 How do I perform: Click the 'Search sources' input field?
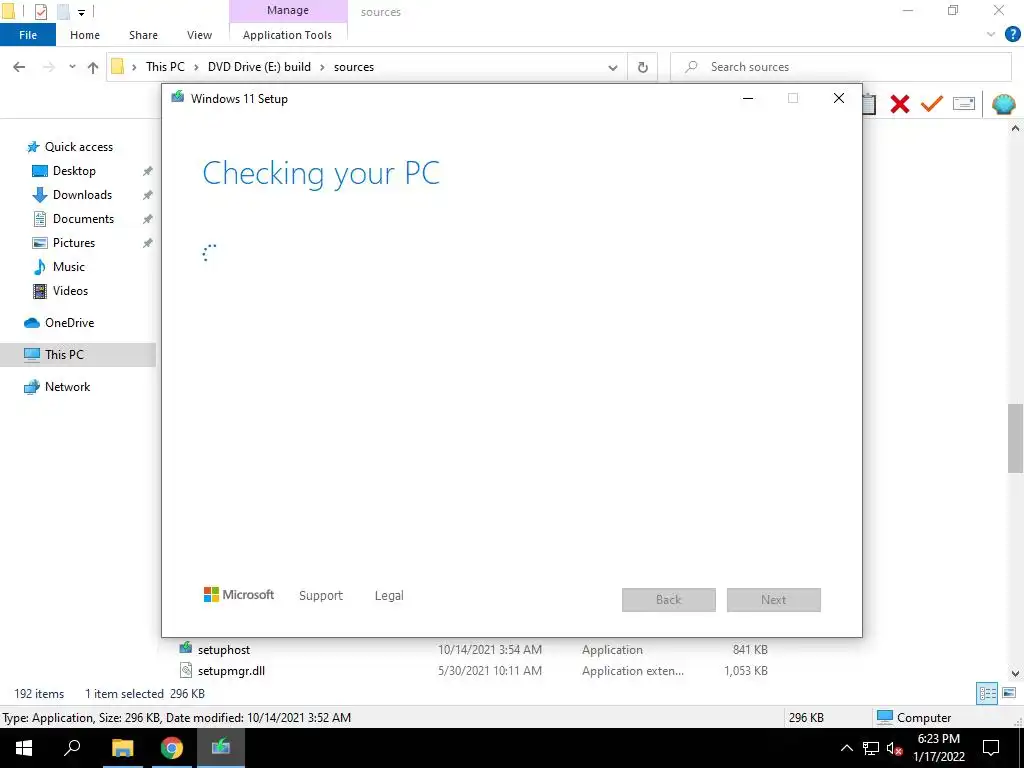tap(841, 67)
